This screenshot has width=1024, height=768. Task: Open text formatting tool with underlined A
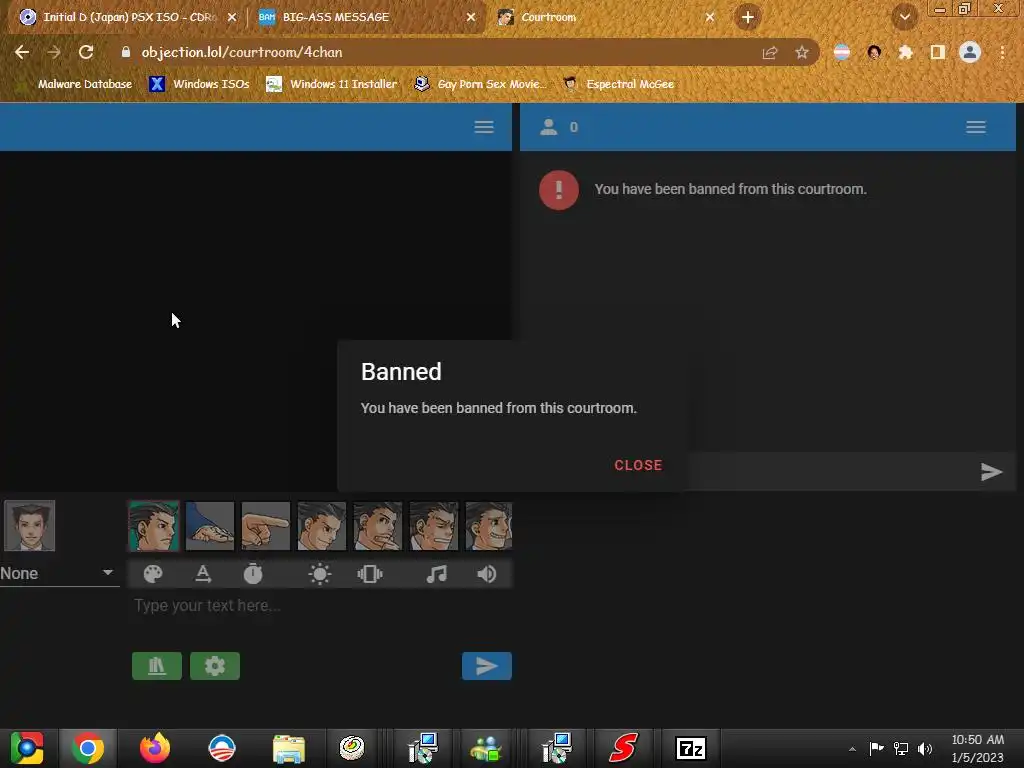click(203, 574)
